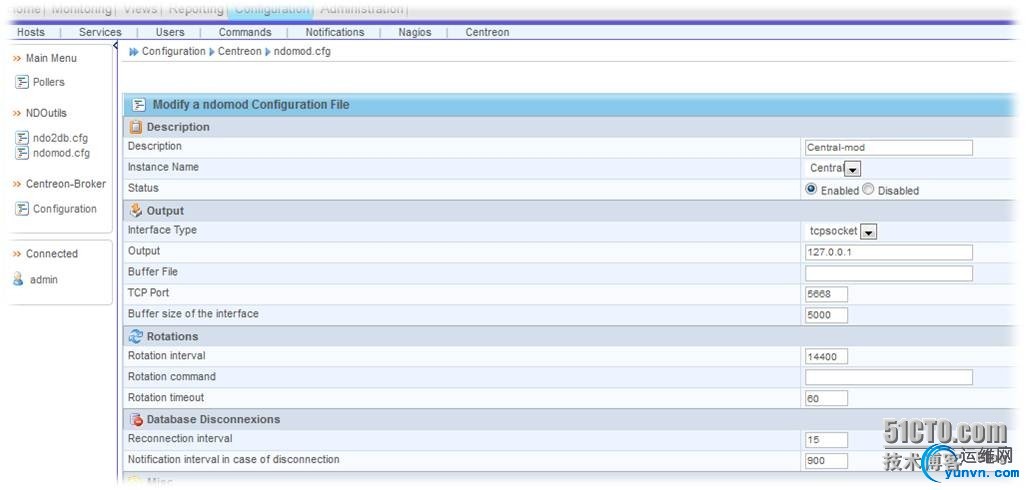Image resolution: width=1026 pixels, height=490 pixels.
Task: Click the Description section icon
Action: pyautogui.click(x=135, y=127)
